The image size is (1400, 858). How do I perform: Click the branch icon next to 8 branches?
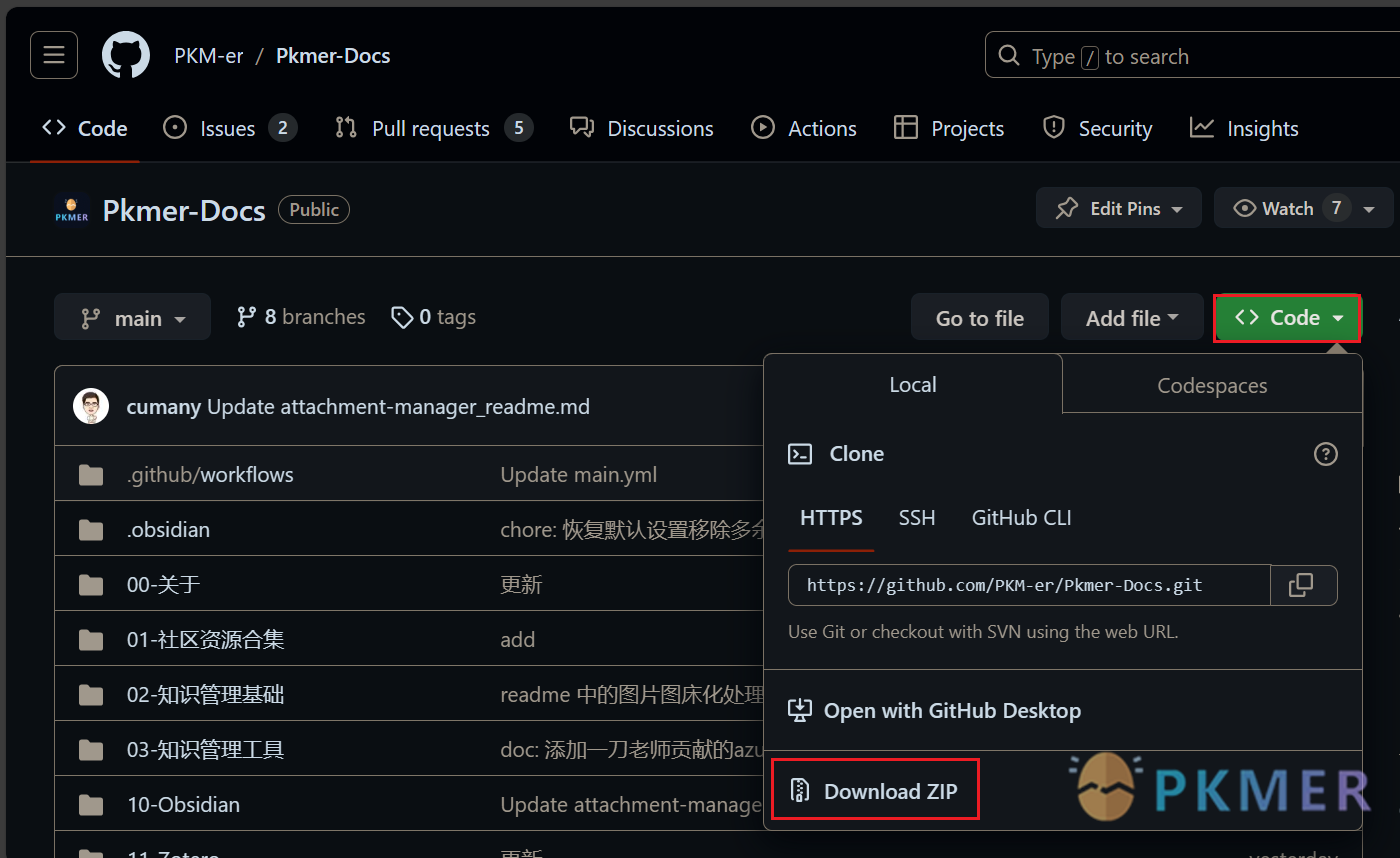pos(246,317)
